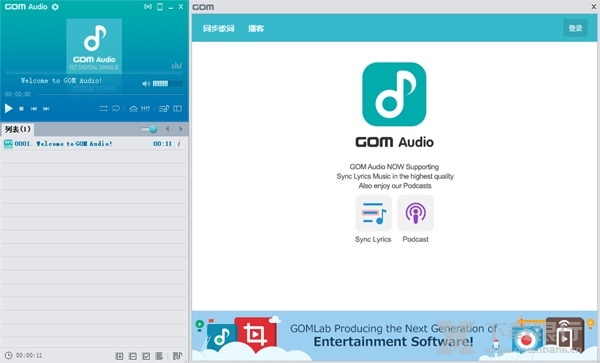Open the Sync Lyrics icon tile
This screenshot has width=600, height=363.
click(x=373, y=213)
